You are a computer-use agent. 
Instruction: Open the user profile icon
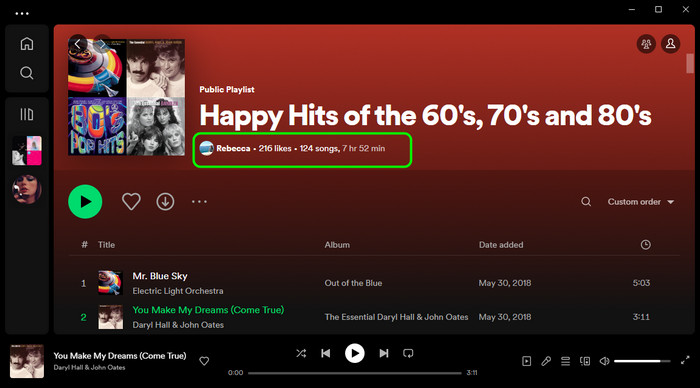click(671, 44)
